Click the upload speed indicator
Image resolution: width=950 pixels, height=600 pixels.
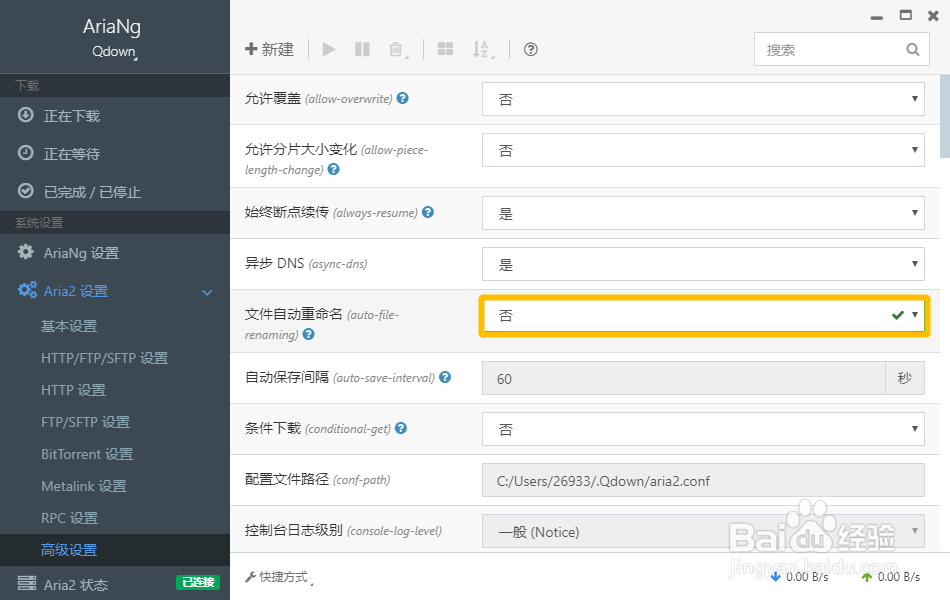(891, 577)
